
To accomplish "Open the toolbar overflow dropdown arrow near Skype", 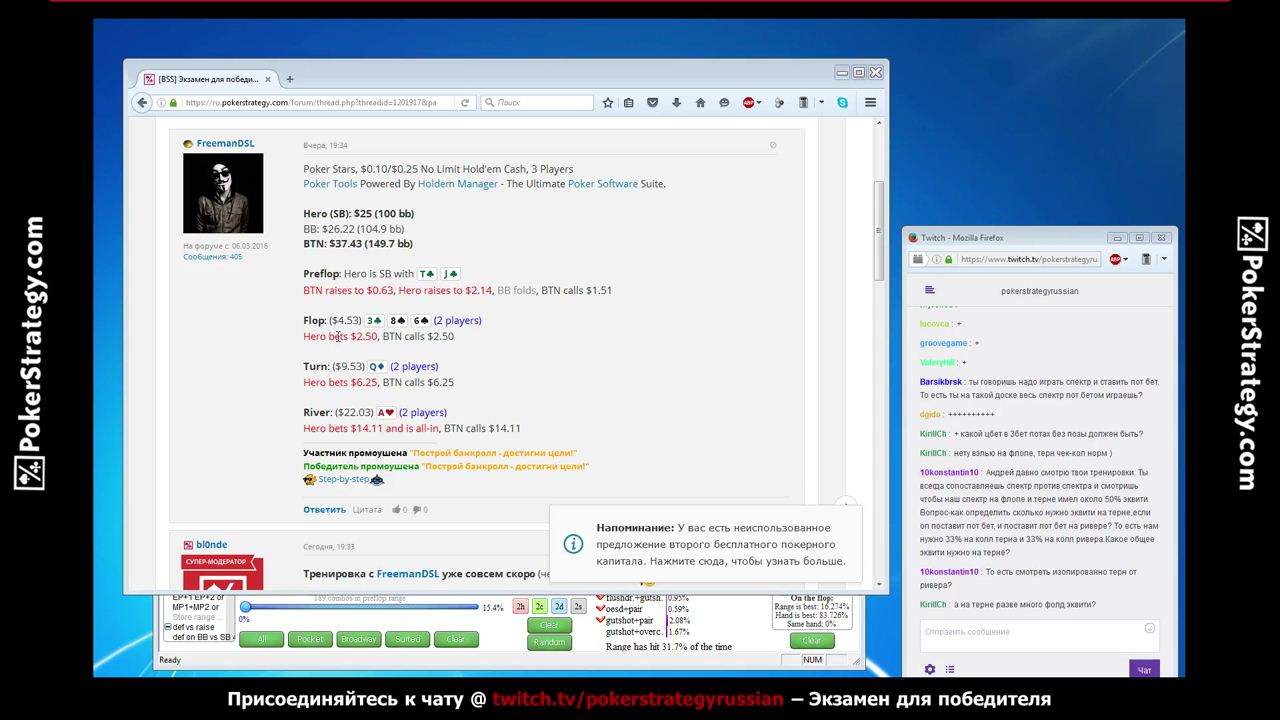I will tap(822, 102).
